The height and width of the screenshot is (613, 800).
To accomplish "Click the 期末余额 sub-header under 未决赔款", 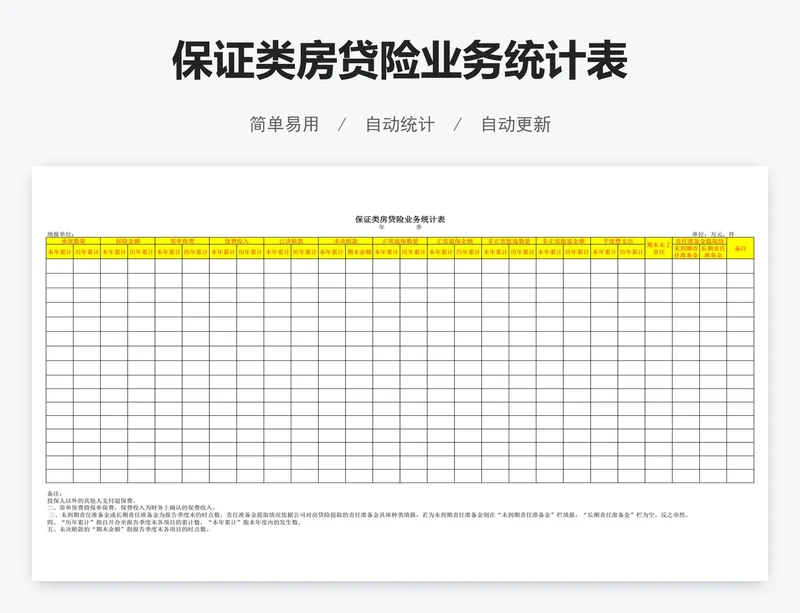I will click(359, 252).
